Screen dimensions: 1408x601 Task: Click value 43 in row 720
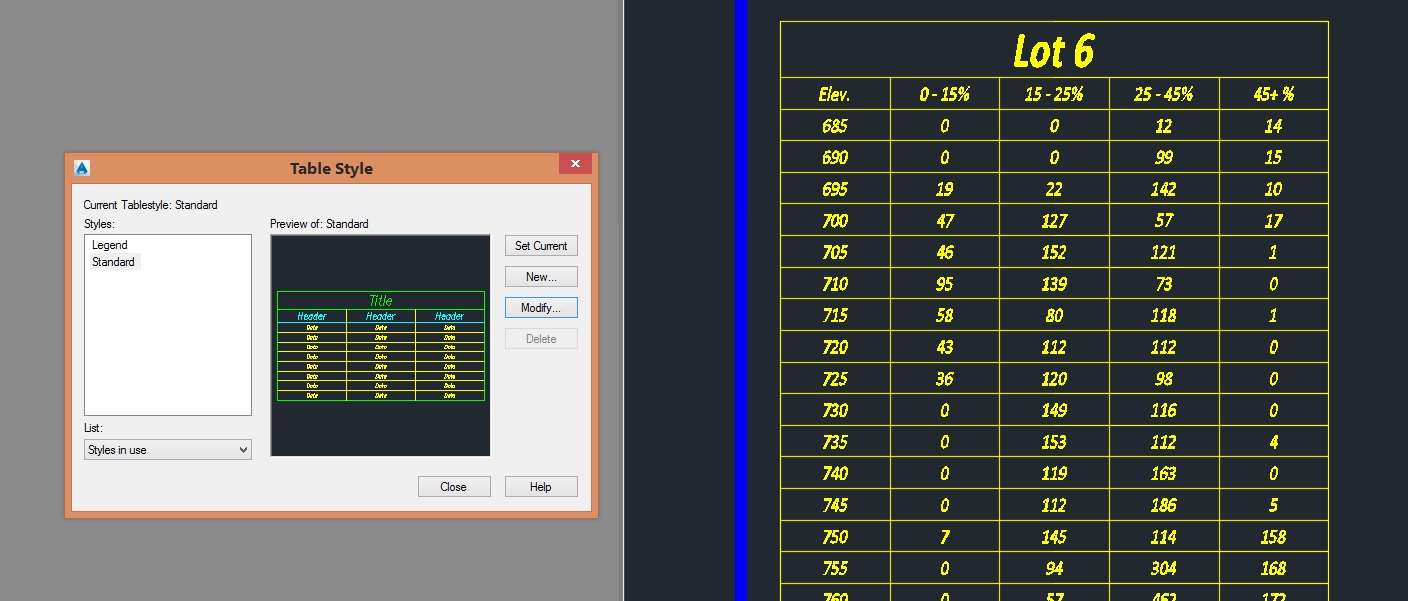click(x=945, y=347)
